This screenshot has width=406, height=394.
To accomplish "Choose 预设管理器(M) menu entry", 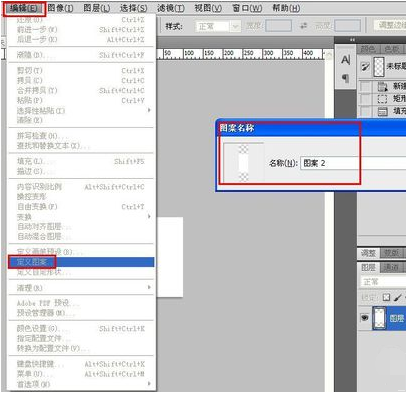I will 81,313.
